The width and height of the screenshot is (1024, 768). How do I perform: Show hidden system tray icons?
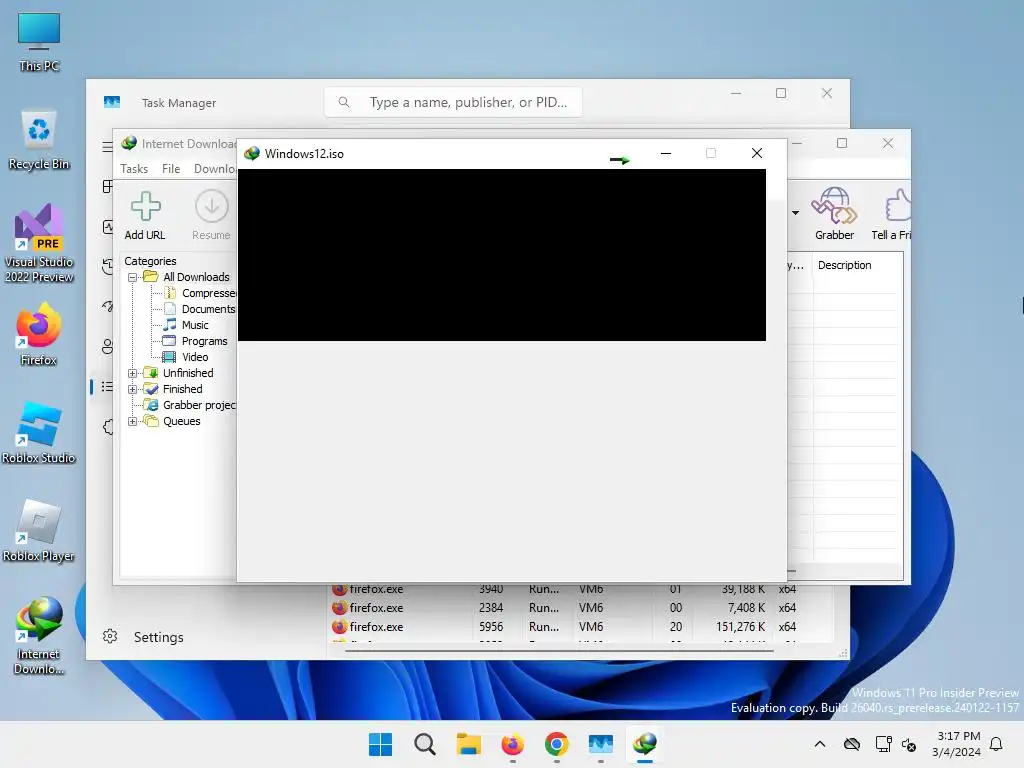[820, 744]
